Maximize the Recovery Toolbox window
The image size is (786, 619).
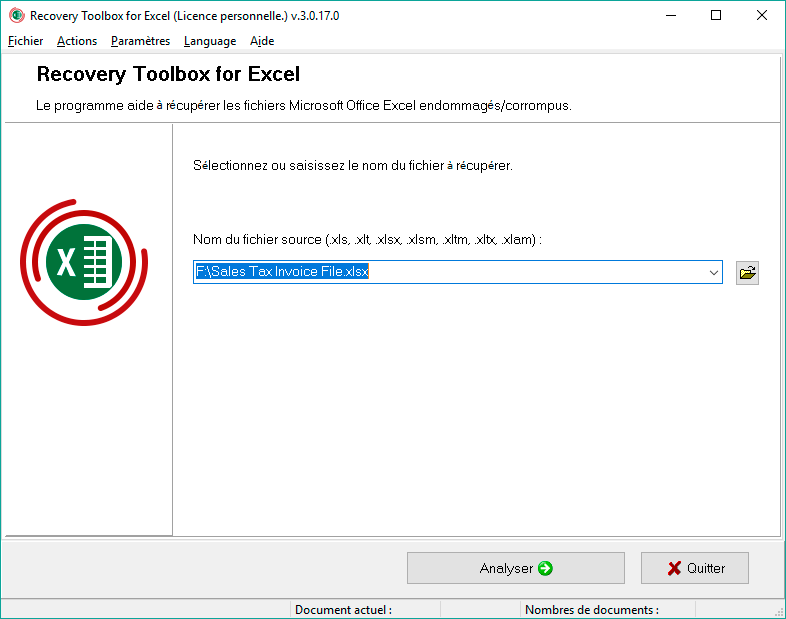(x=716, y=16)
